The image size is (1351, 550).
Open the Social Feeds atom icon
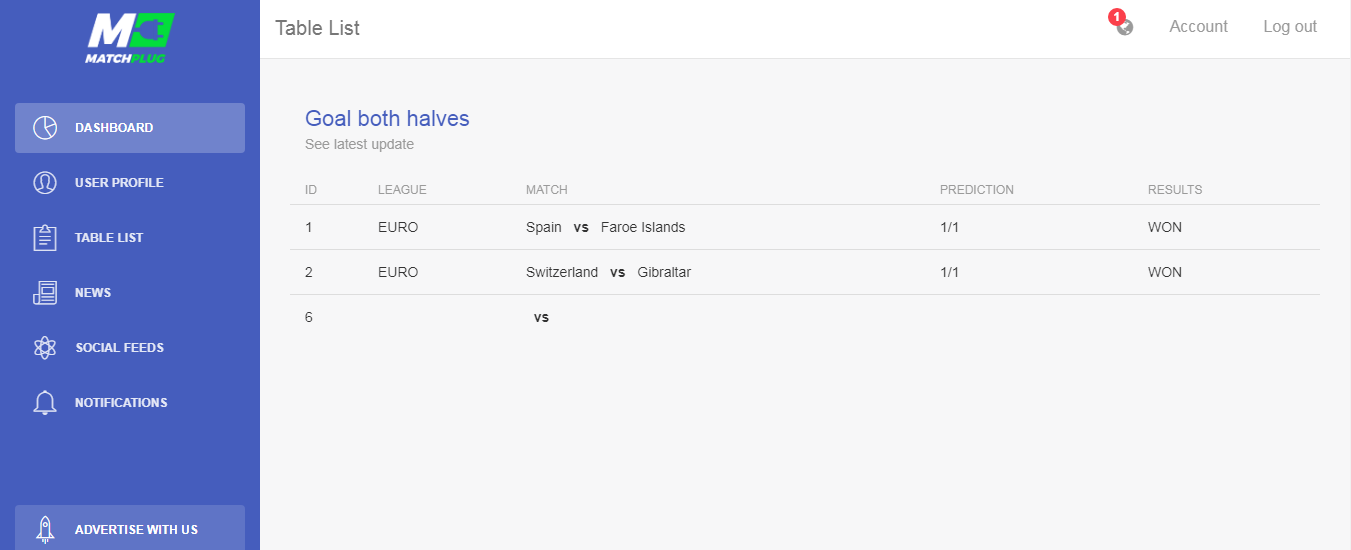pyautogui.click(x=45, y=348)
